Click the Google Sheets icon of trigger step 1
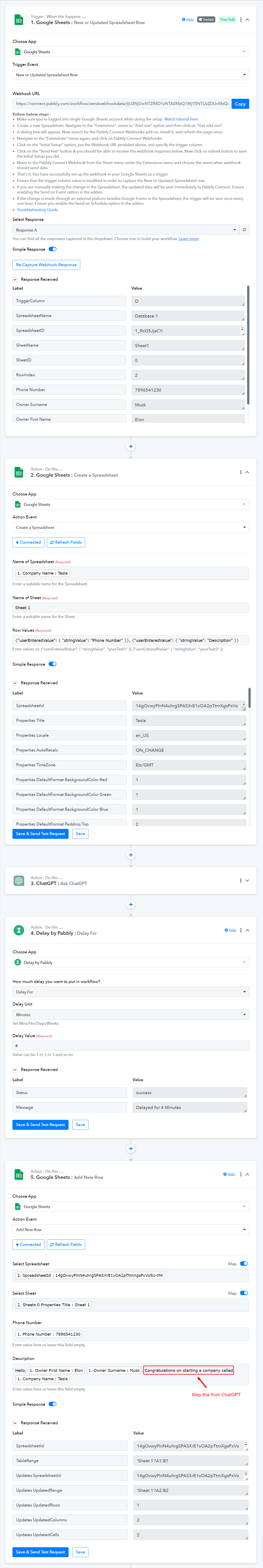 pos(19,20)
